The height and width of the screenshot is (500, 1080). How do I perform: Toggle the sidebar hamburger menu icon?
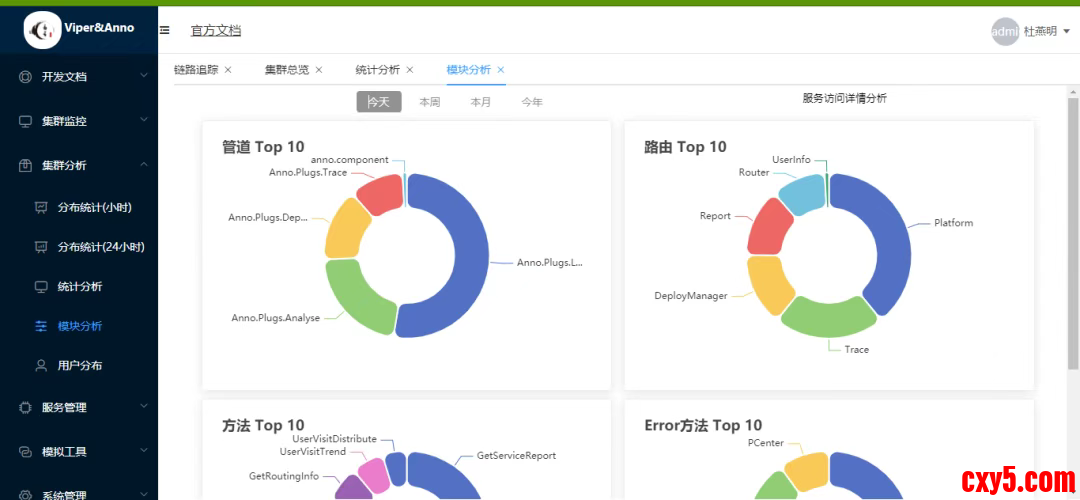tap(164, 31)
